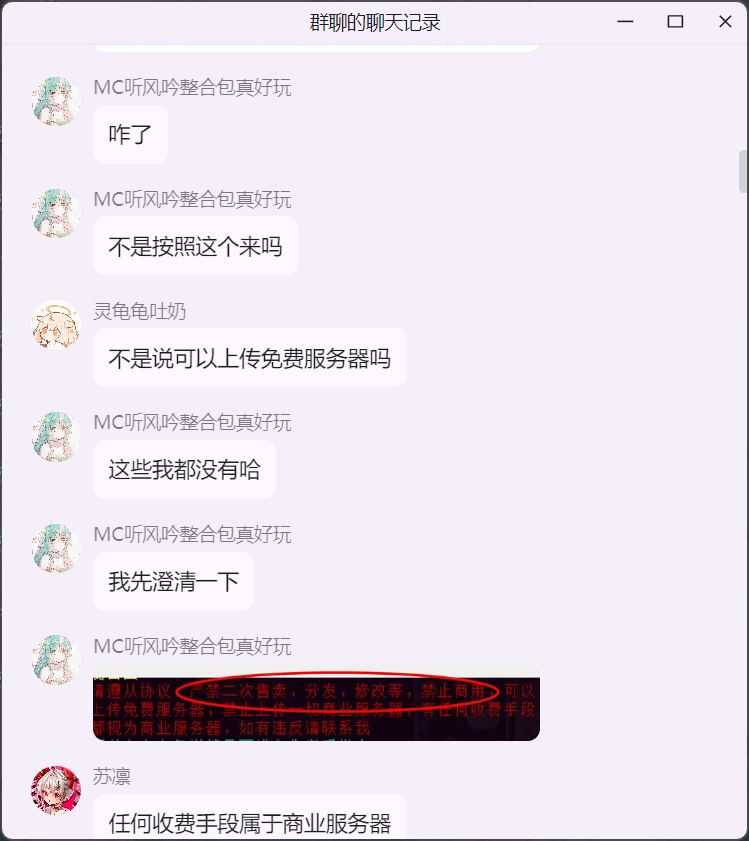Open 苏凛's red-haired avatar
The width and height of the screenshot is (749, 841).
tap(56, 790)
